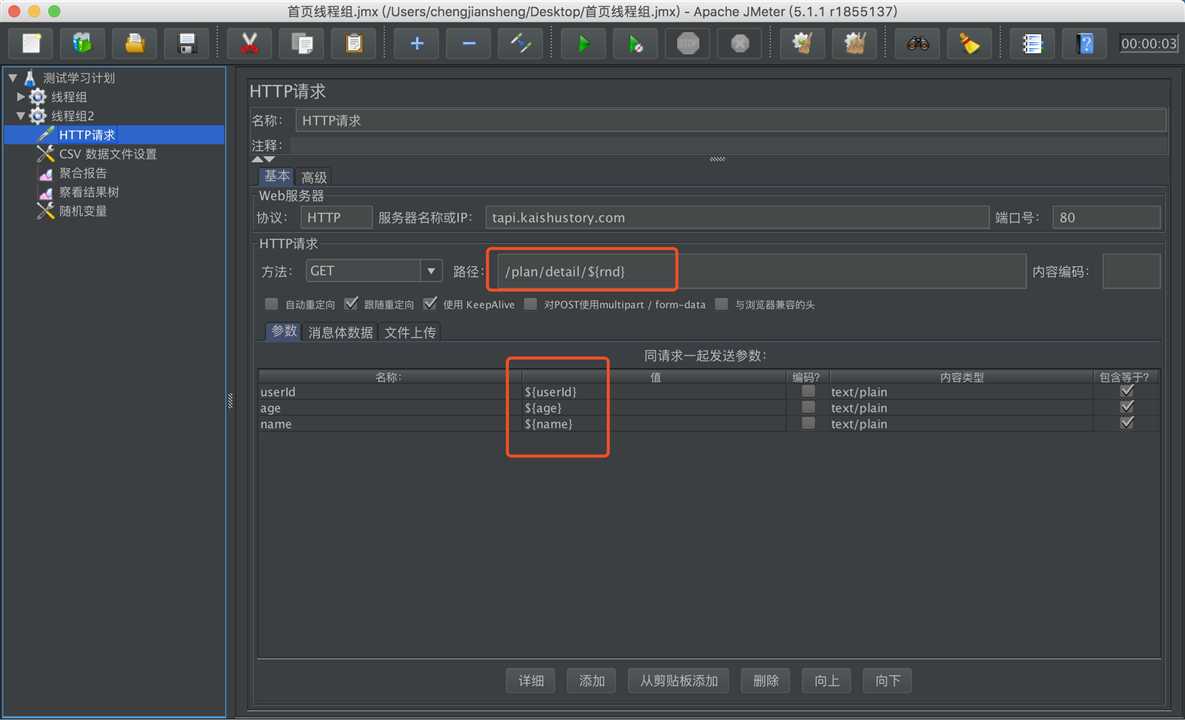This screenshot has height=720, width=1185.
Task: Select the 线程组2 node in tree
Action: tap(73, 116)
